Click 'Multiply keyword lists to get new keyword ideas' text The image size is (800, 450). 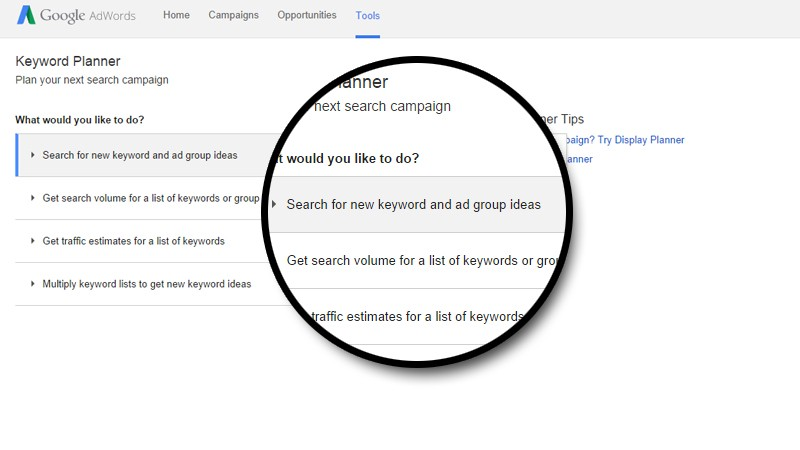[x=147, y=284]
